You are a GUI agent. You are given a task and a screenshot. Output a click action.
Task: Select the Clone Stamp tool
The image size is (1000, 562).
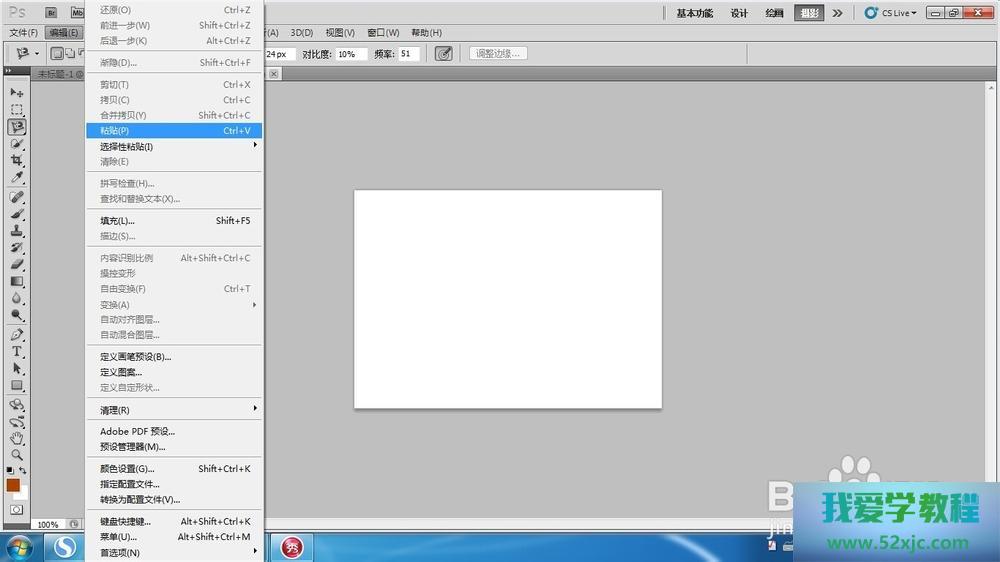point(17,230)
